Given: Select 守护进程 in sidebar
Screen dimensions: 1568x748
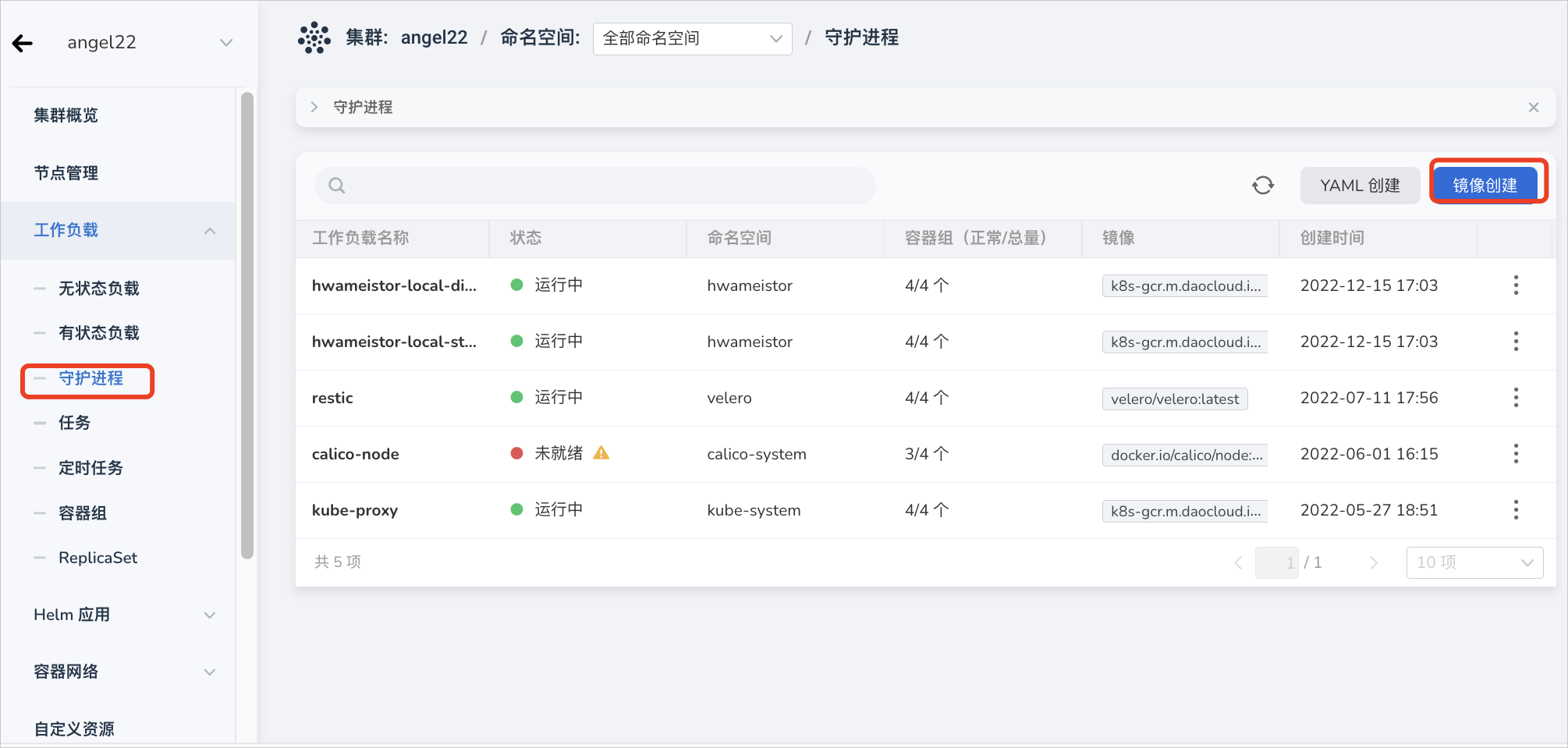Looking at the screenshot, I should pos(91,378).
